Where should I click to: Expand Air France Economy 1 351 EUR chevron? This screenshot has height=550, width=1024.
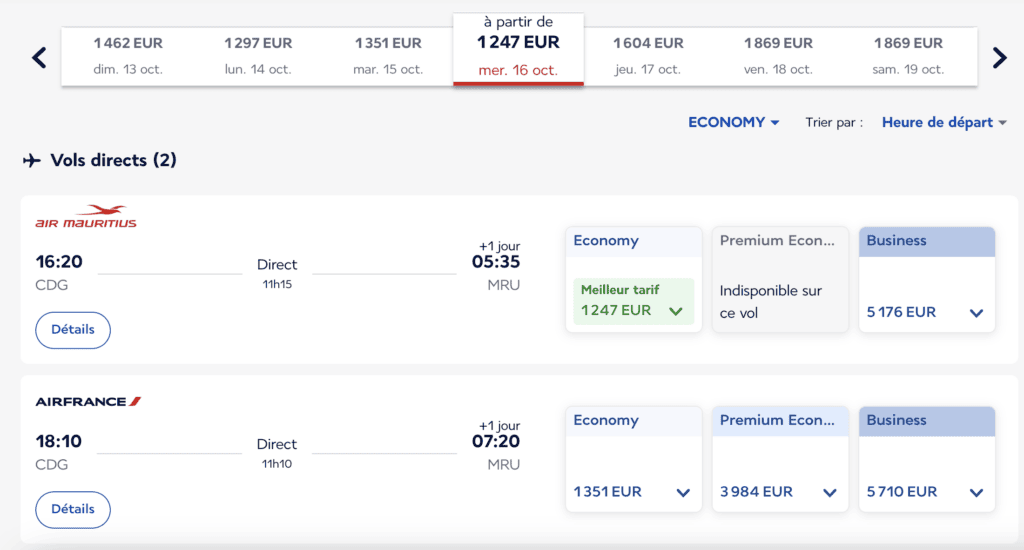(683, 492)
